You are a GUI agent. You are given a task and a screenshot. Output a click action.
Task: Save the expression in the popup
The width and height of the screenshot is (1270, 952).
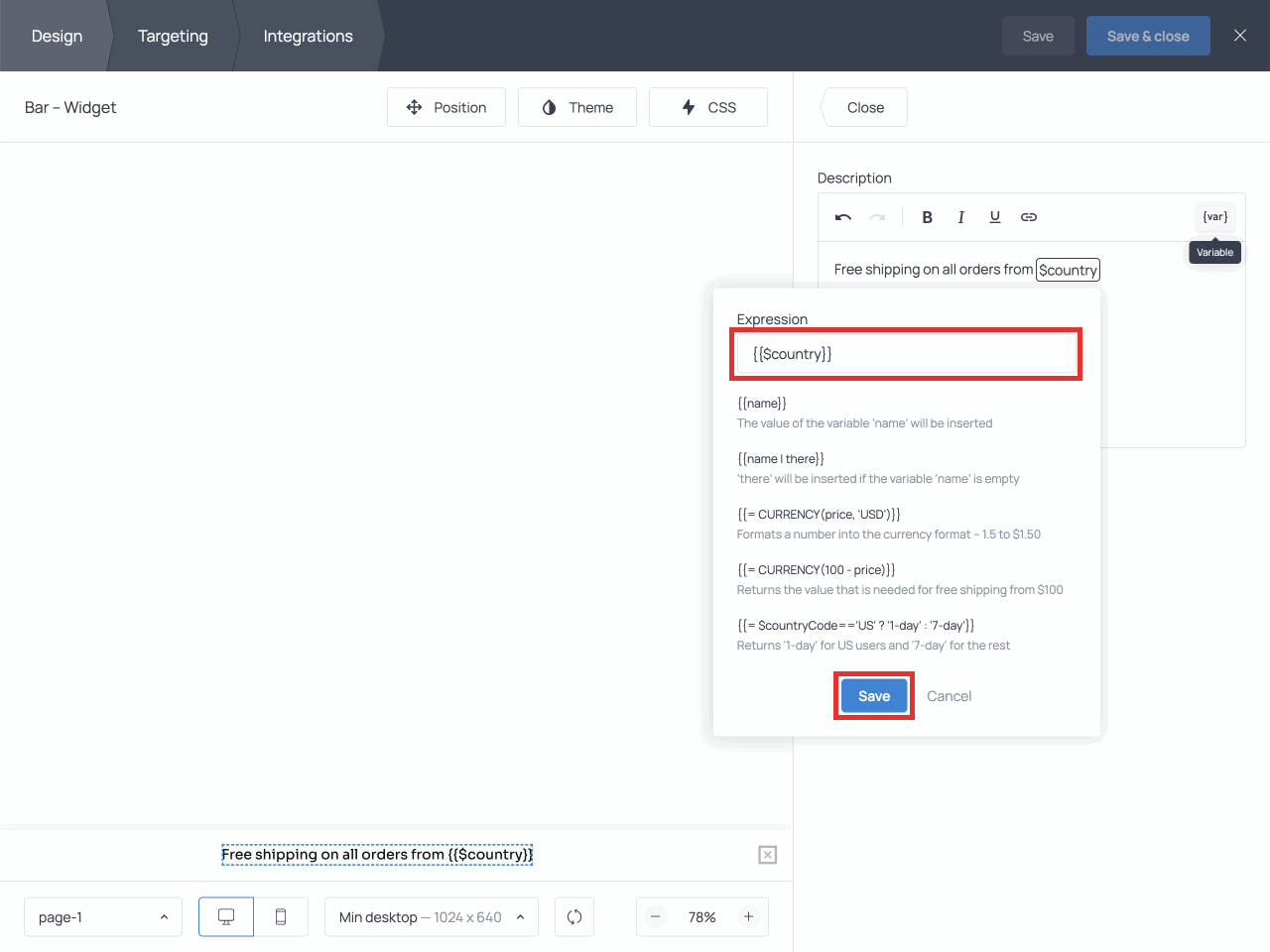pos(873,696)
